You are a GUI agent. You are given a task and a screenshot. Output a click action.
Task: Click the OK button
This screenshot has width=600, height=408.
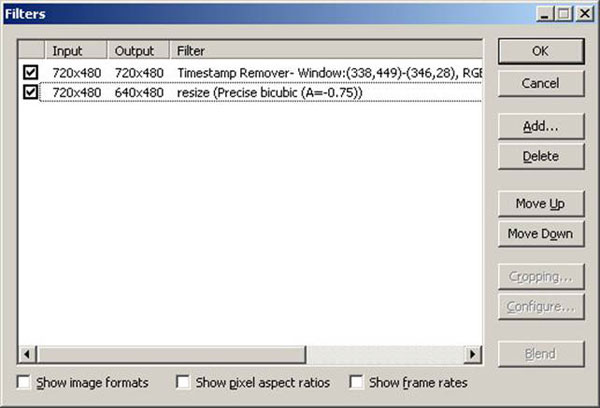[x=540, y=51]
